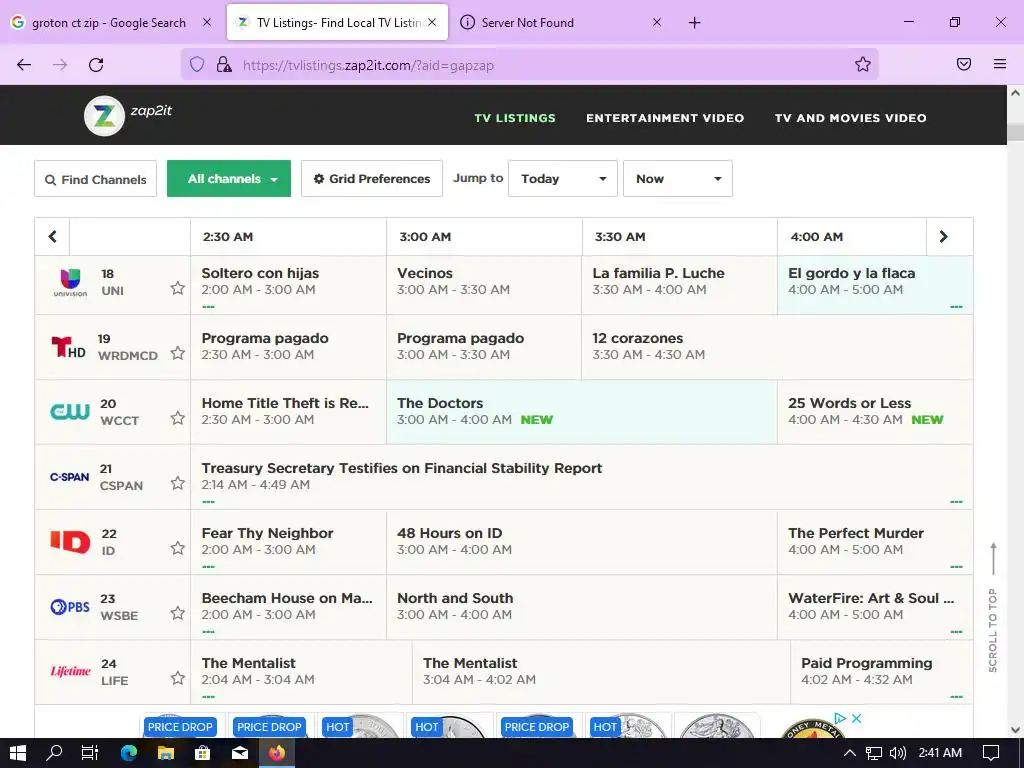Open TV LISTINGS nav item

coord(515,118)
